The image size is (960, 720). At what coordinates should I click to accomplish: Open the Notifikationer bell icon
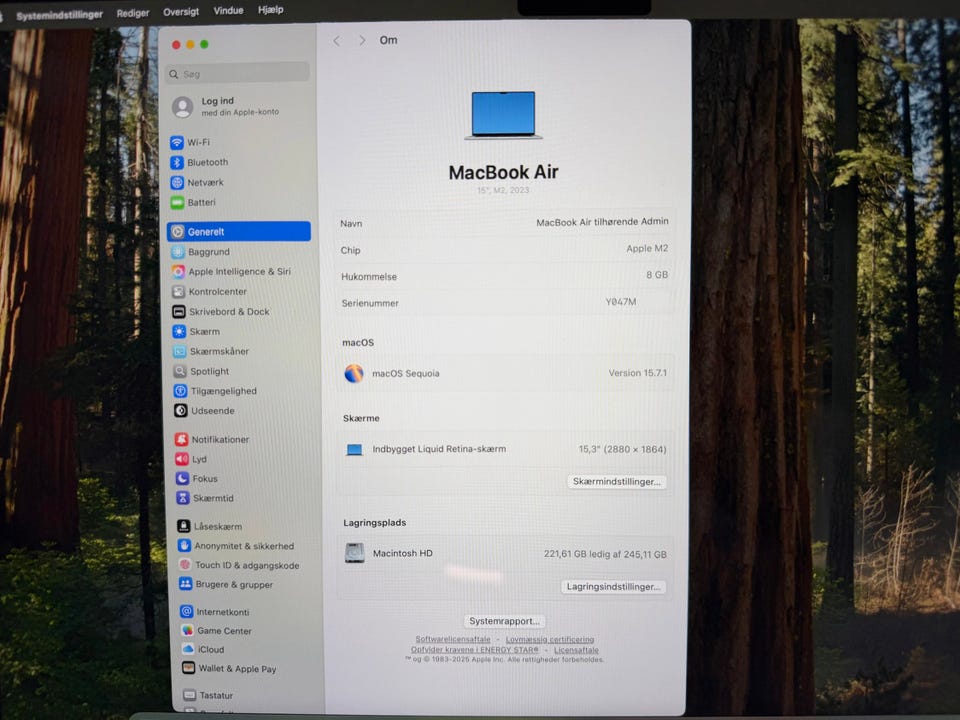(181, 439)
